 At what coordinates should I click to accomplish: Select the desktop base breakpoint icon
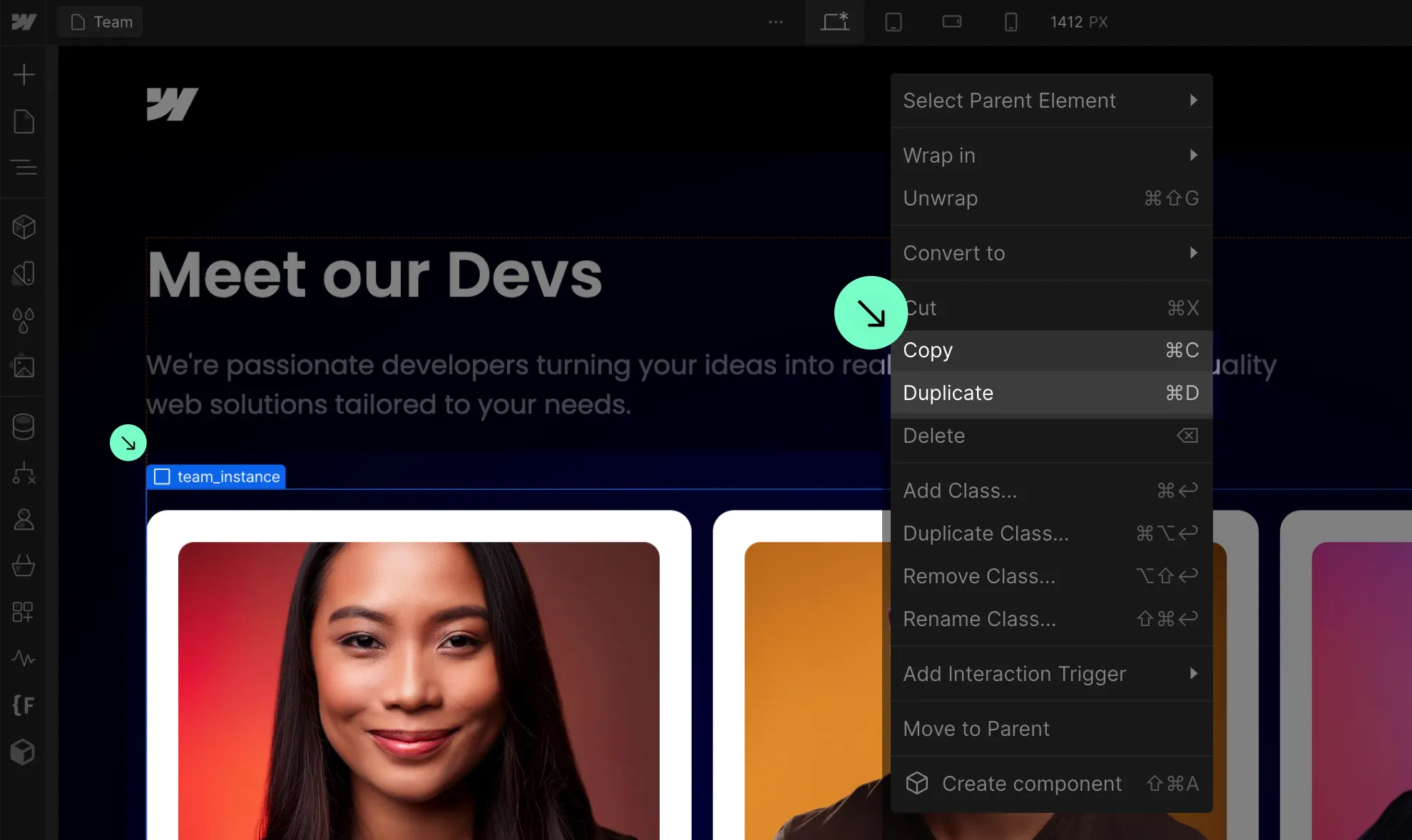click(x=834, y=22)
